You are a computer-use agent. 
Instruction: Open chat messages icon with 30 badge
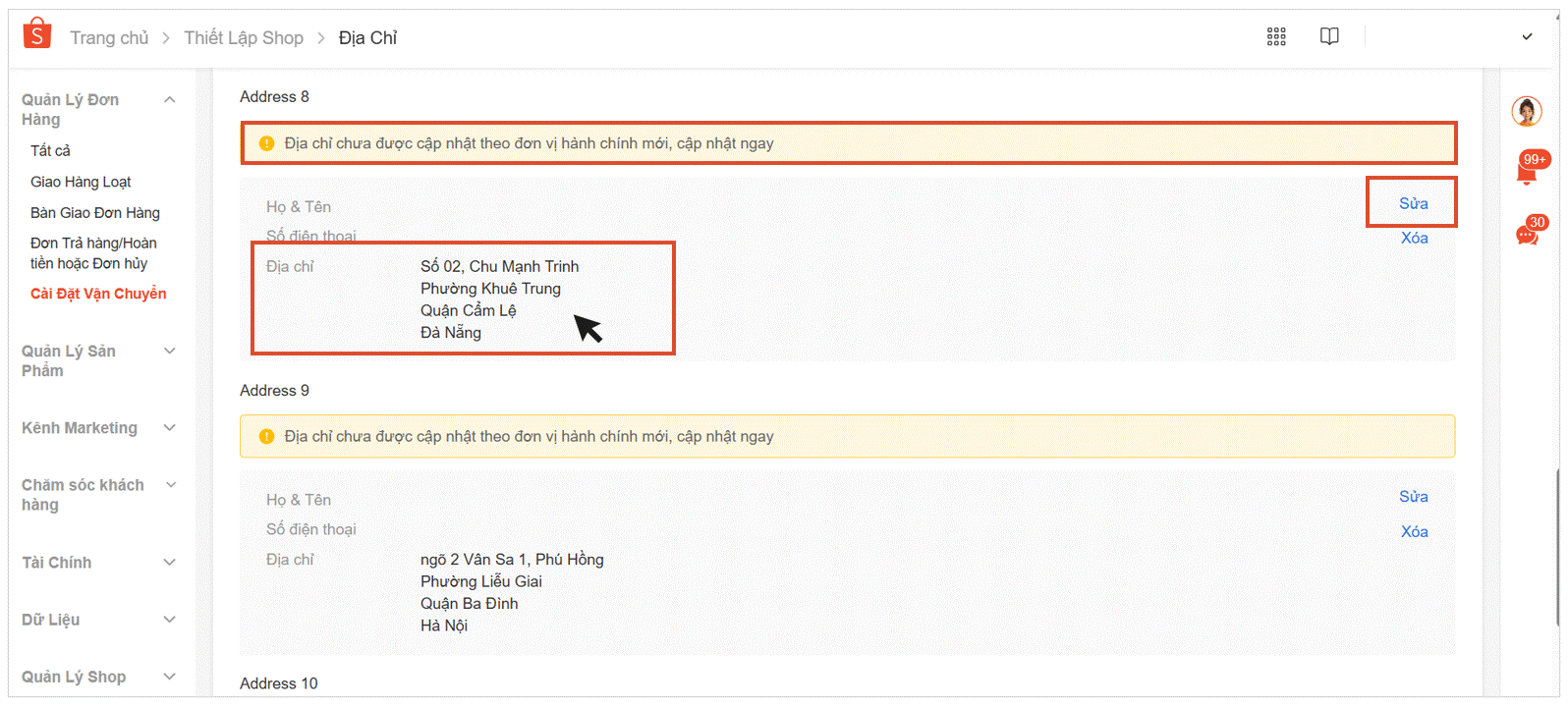1527,235
